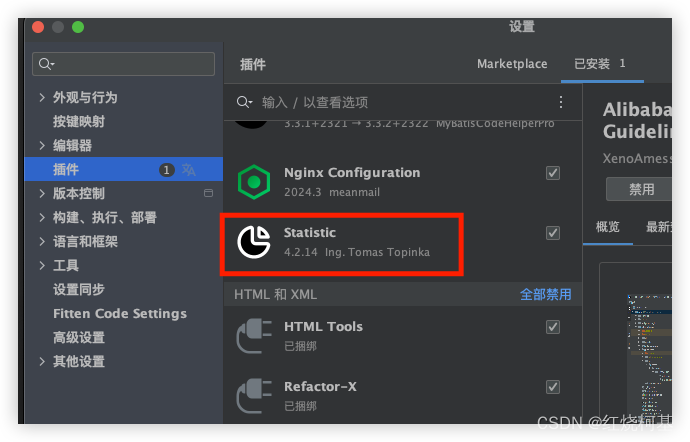
Task: Click the translate icon on 插件 row
Action: pyautogui.click(x=189, y=169)
